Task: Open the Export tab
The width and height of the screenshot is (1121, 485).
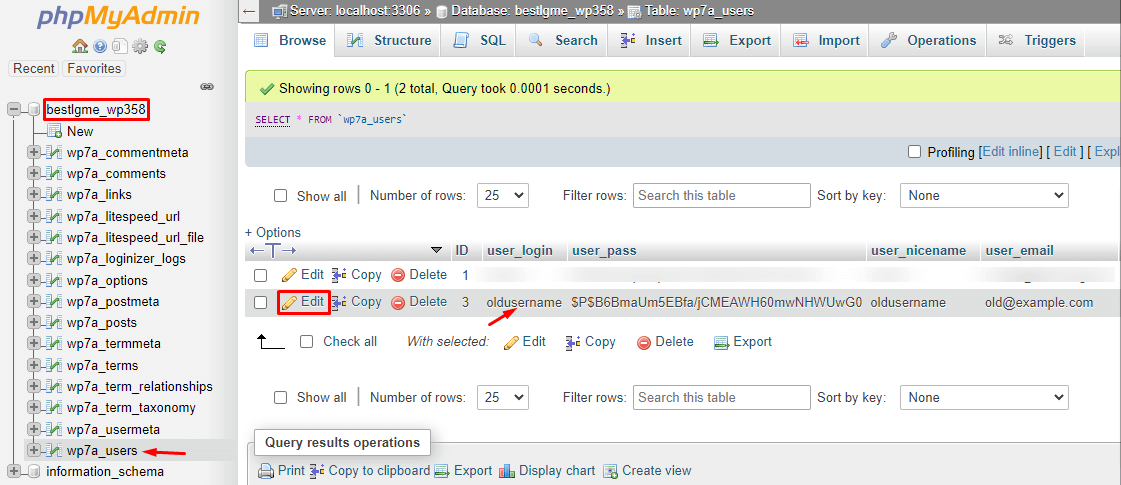Action: click(736, 41)
